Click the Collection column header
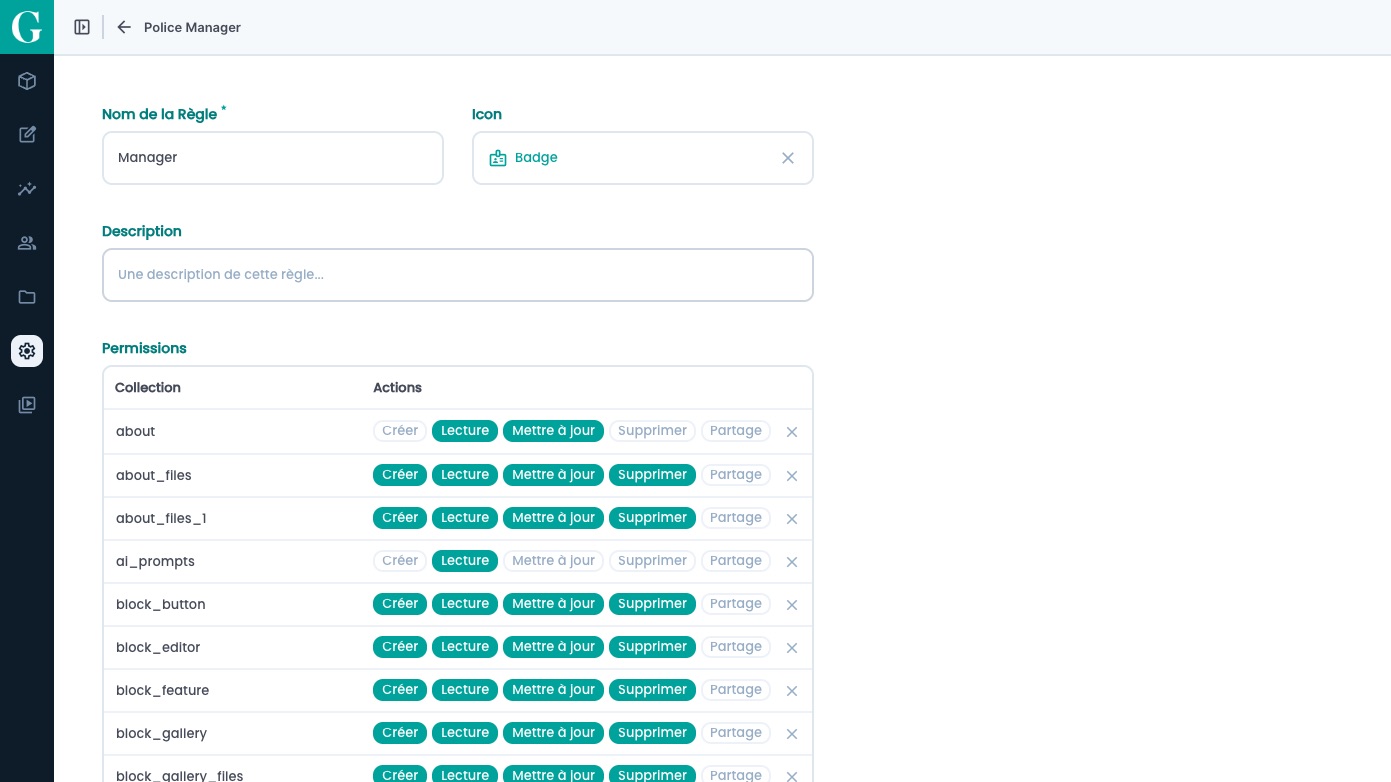The width and height of the screenshot is (1391, 782). (148, 388)
